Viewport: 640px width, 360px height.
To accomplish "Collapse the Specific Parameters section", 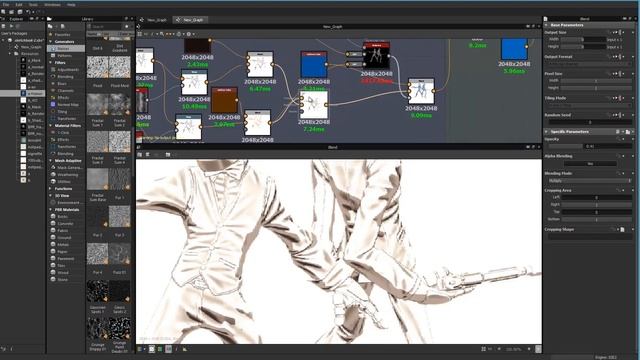I will 546,131.
